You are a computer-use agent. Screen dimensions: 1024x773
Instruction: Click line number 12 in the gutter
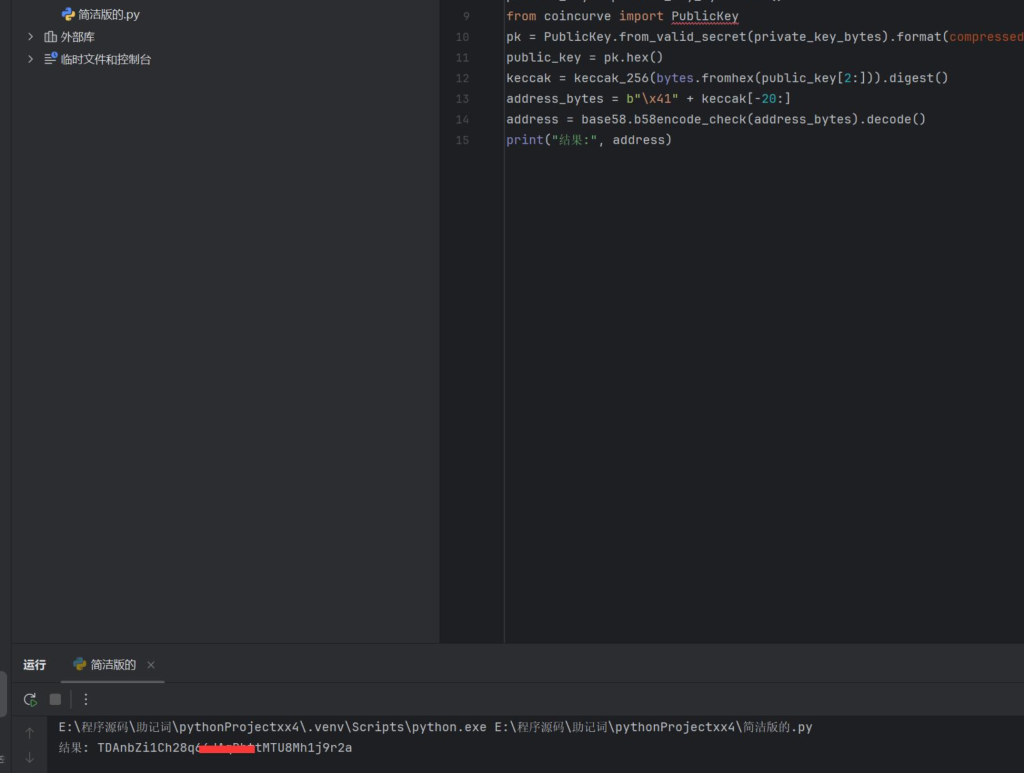point(461,78)
